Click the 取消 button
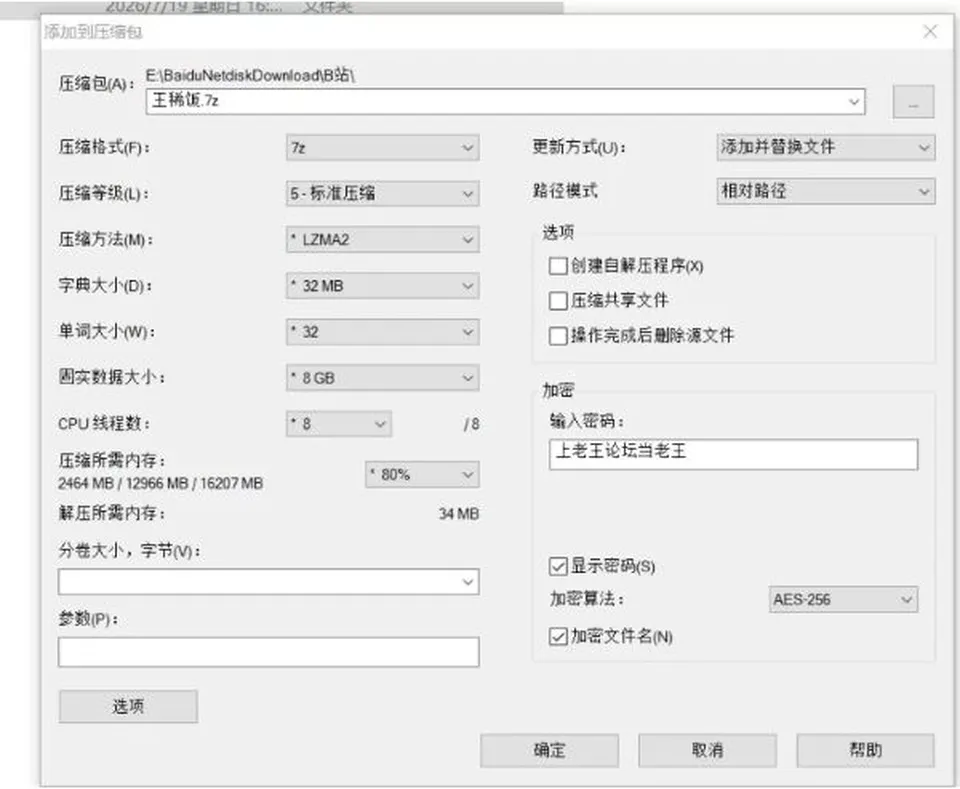960x789 pixels. tap(707, 750)
